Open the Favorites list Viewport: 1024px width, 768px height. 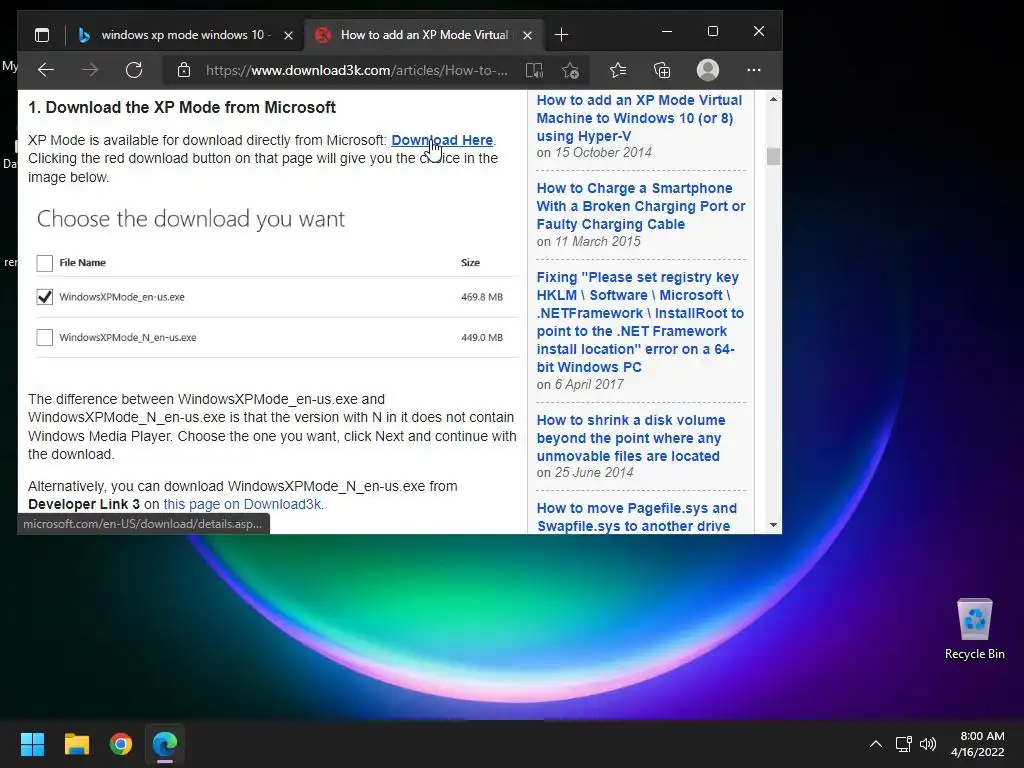(x=618, y=70)
